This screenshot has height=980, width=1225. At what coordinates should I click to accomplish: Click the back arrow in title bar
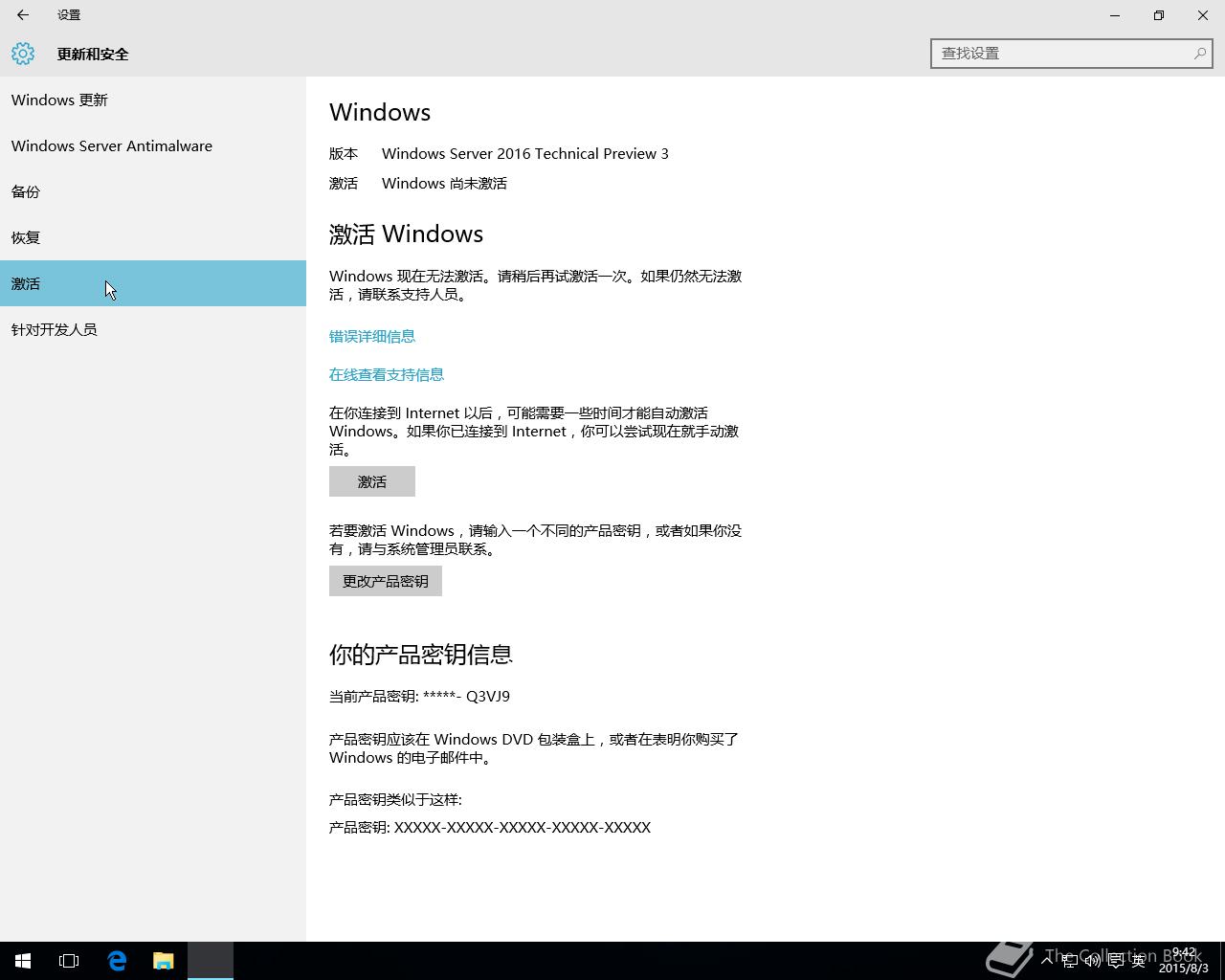23,15
